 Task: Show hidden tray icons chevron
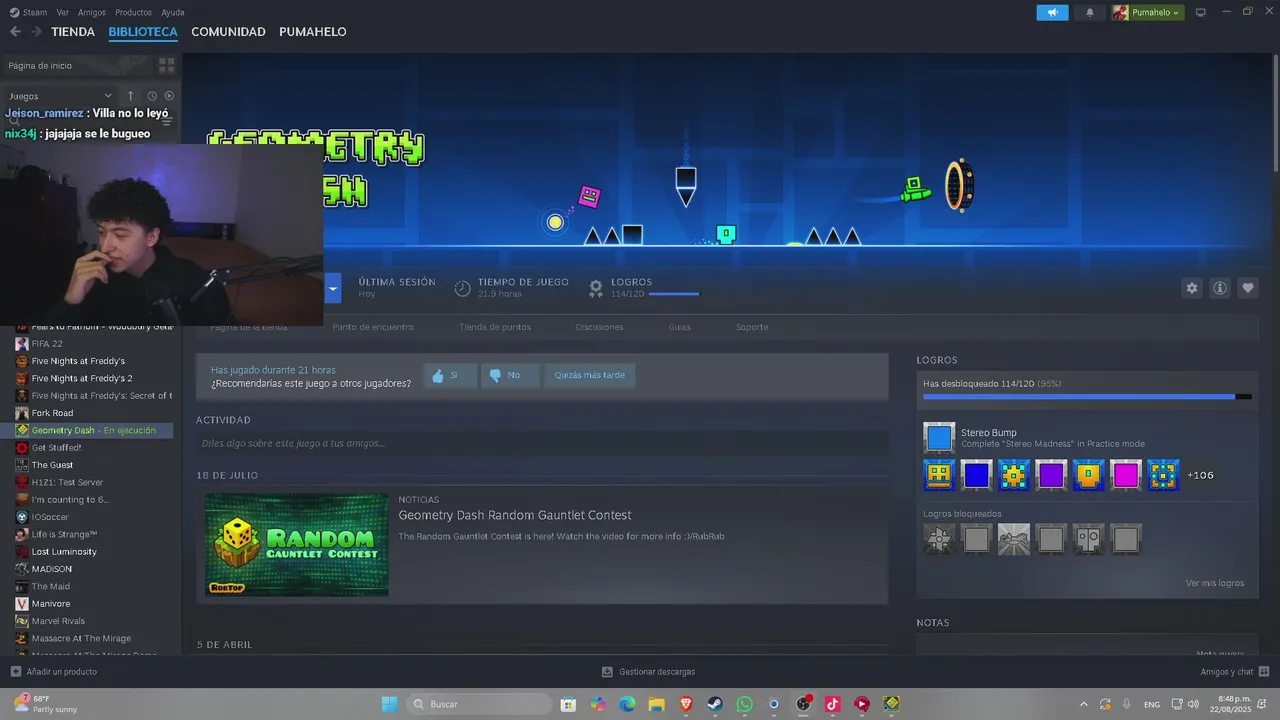click(x=1083, y=704)
